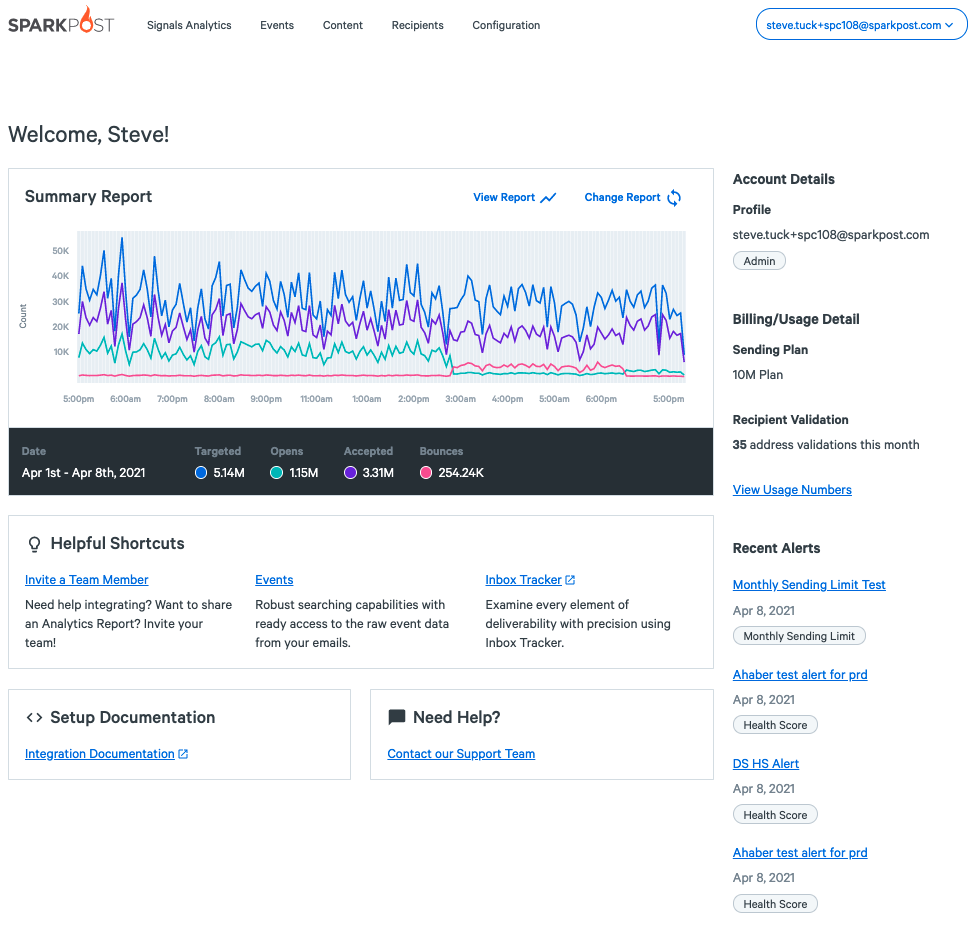Screen dimensions: 978x933
Task: Click Integration Documentation external link icon
Action: [x=183, y=754]
